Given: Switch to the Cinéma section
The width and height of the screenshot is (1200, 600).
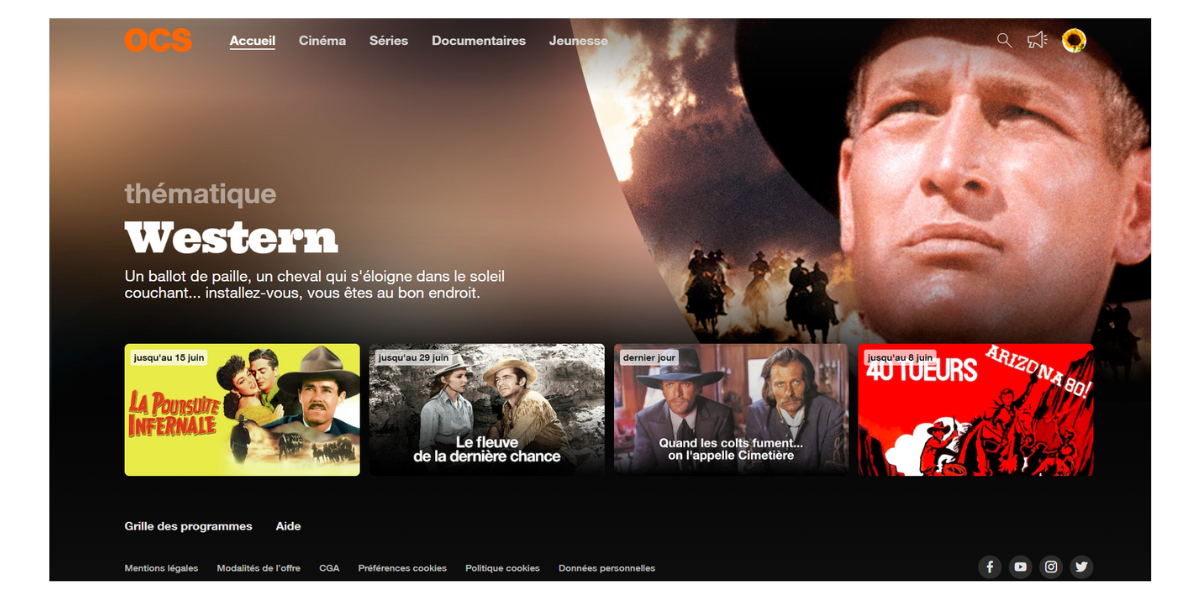Looking at the screenshot, I should (x=322, y=41).
